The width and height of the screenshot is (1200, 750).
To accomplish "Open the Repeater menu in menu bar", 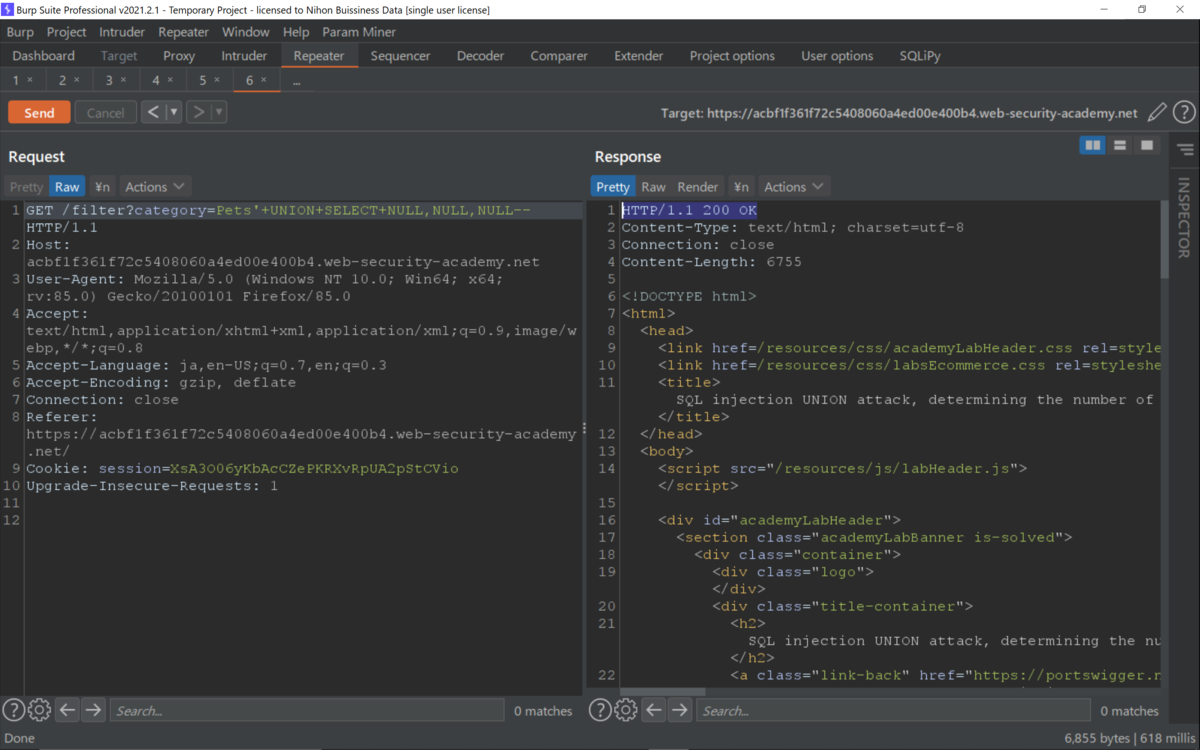I will pyautogui.click(x=183, y=32).
